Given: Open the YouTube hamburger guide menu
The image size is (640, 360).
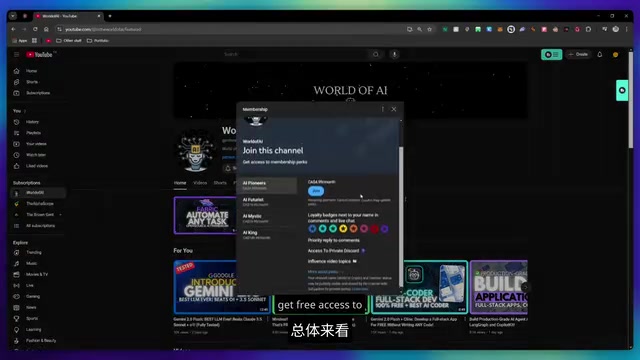Looking at the screenshot, I should pyautogui.click(x=16, y=54).
